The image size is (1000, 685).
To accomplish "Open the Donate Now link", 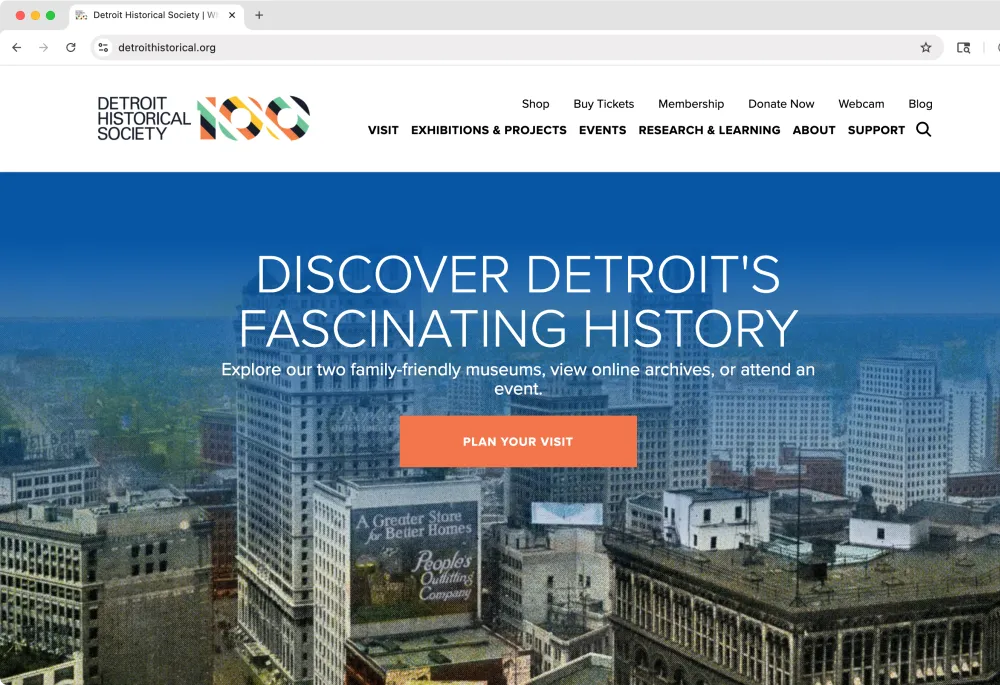I will (781, 104).
